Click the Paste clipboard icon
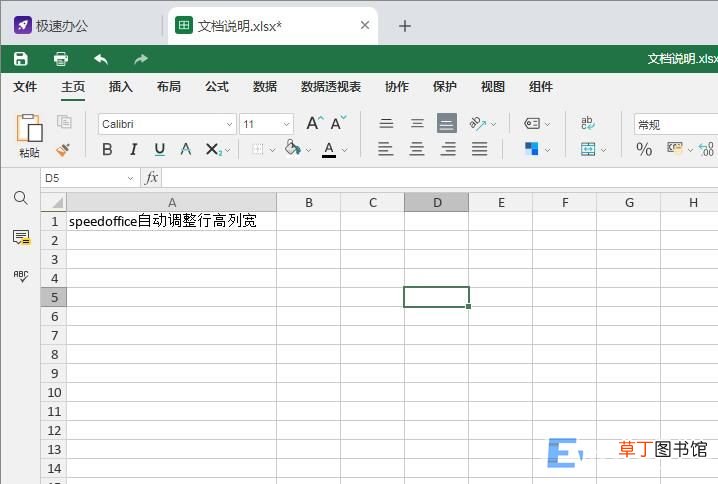 click(29, 128)
